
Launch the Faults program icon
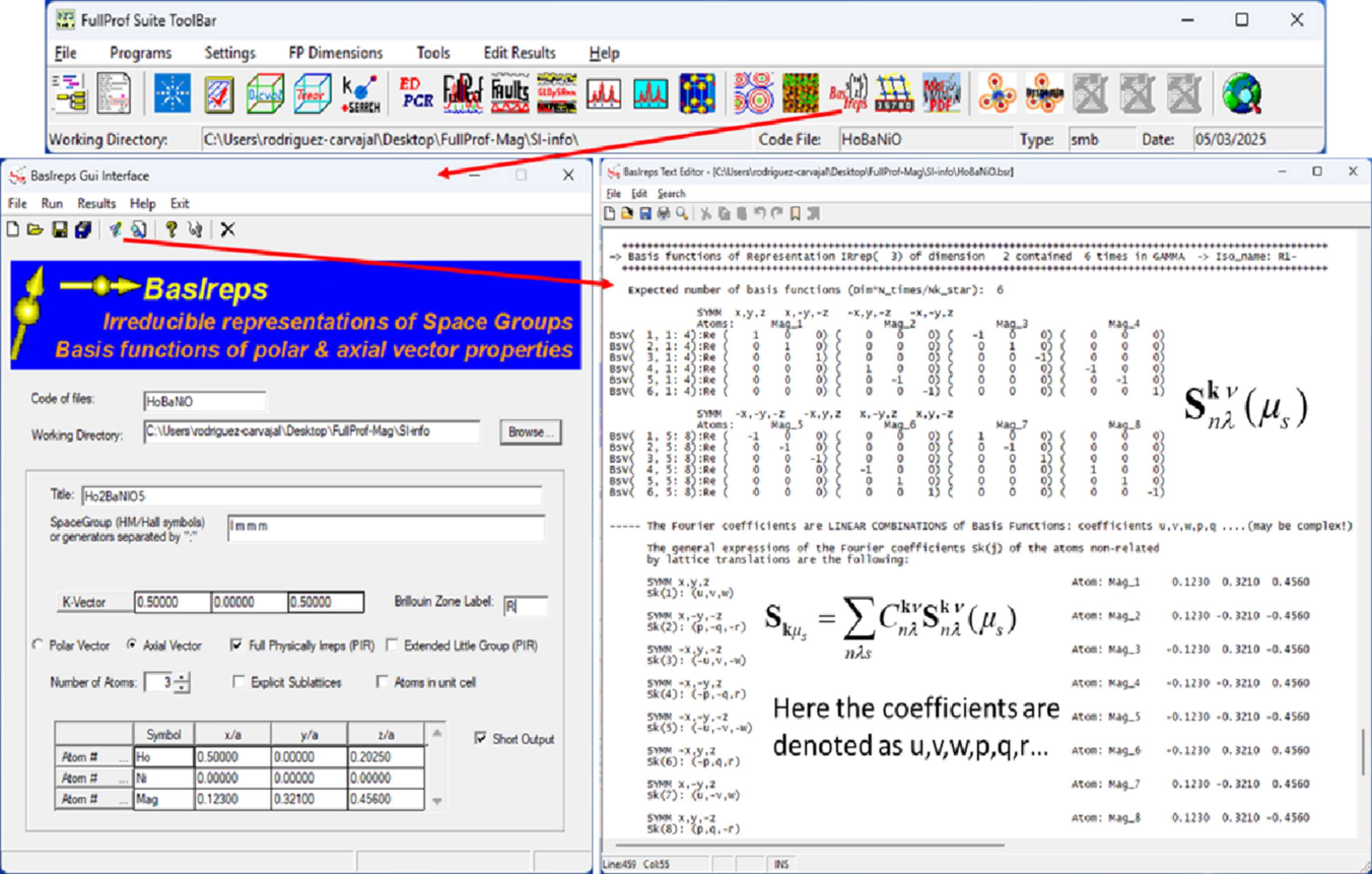click(510, 93)
